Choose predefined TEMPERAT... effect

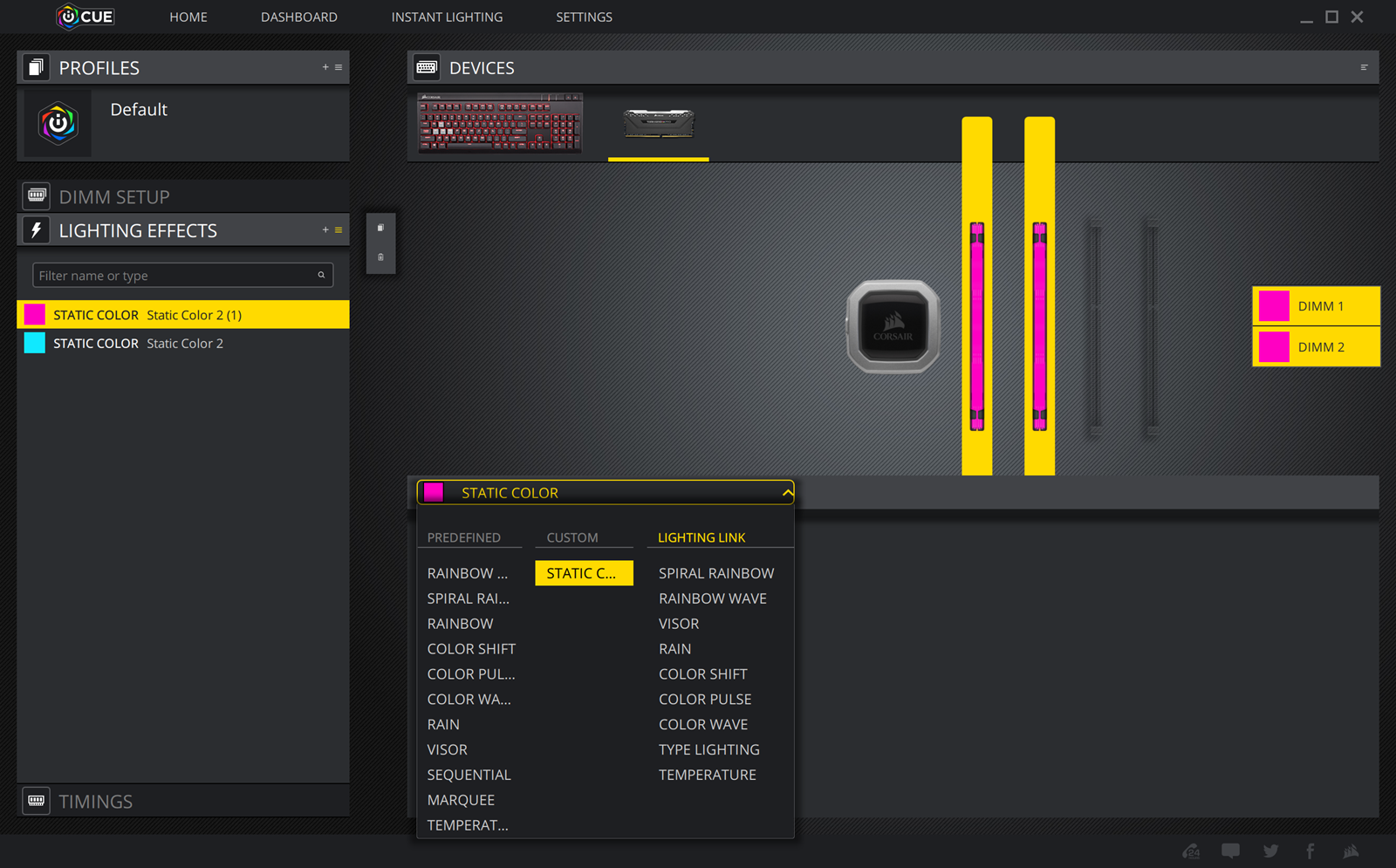tap(468, 825)
